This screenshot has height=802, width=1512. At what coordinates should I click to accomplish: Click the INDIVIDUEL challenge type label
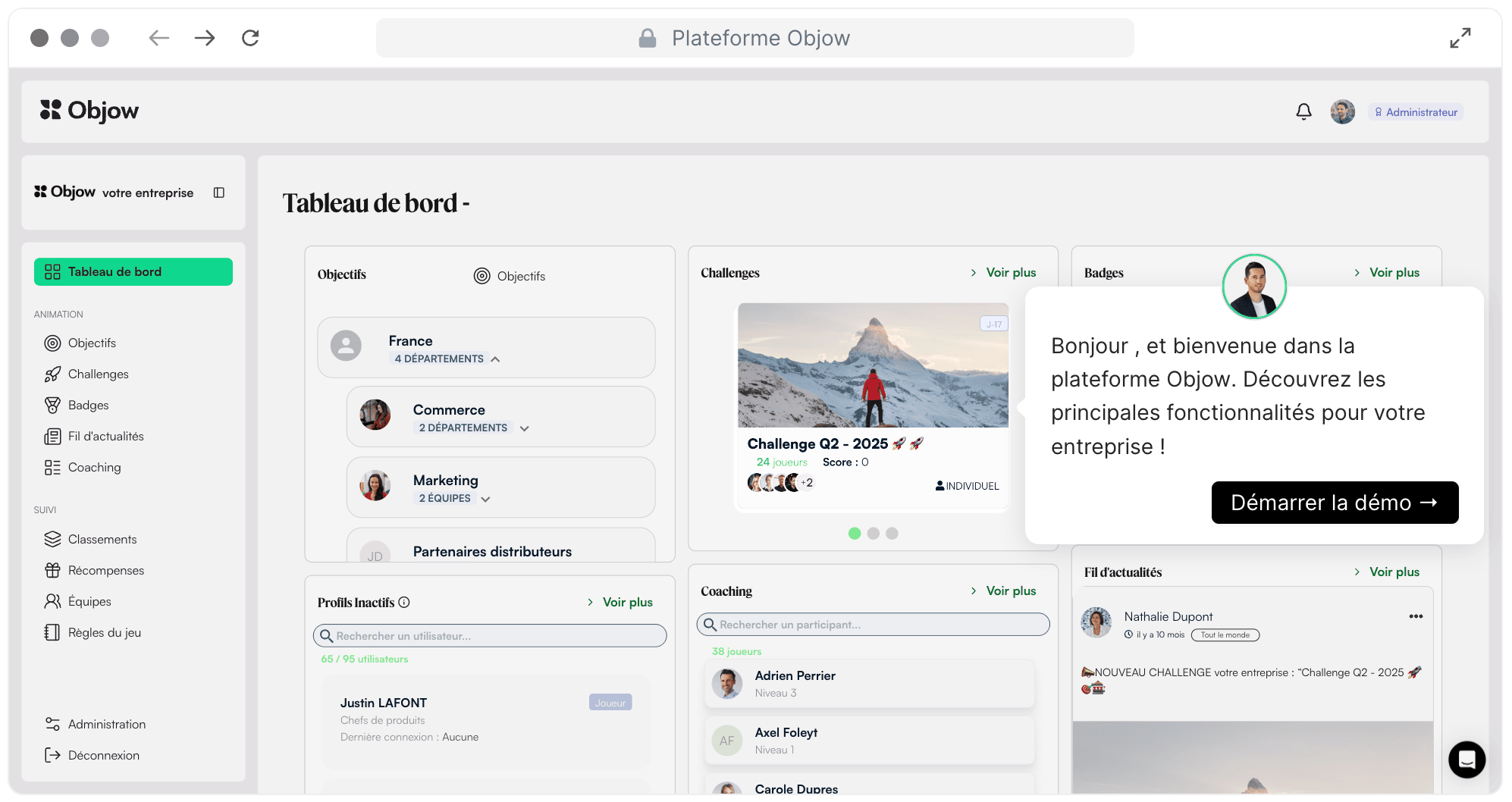[x=967, y=486]
